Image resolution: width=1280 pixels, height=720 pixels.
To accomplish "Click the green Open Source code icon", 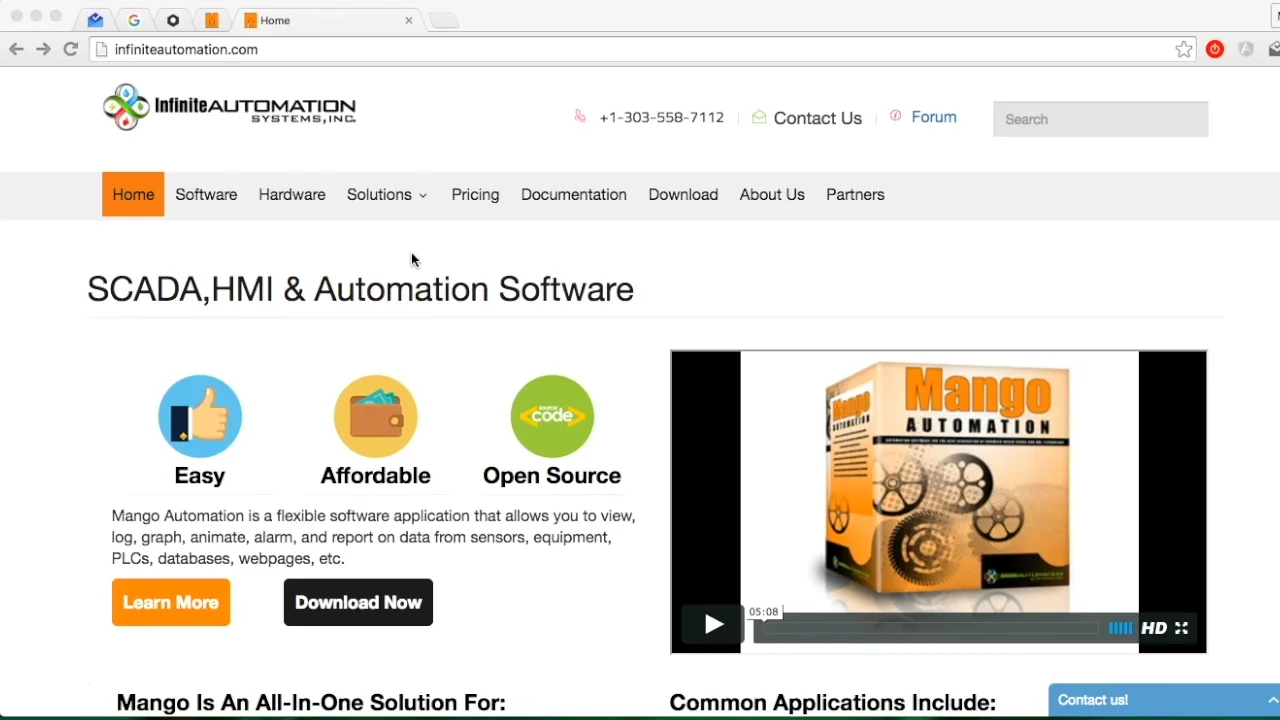I will (x=552, y=416).
